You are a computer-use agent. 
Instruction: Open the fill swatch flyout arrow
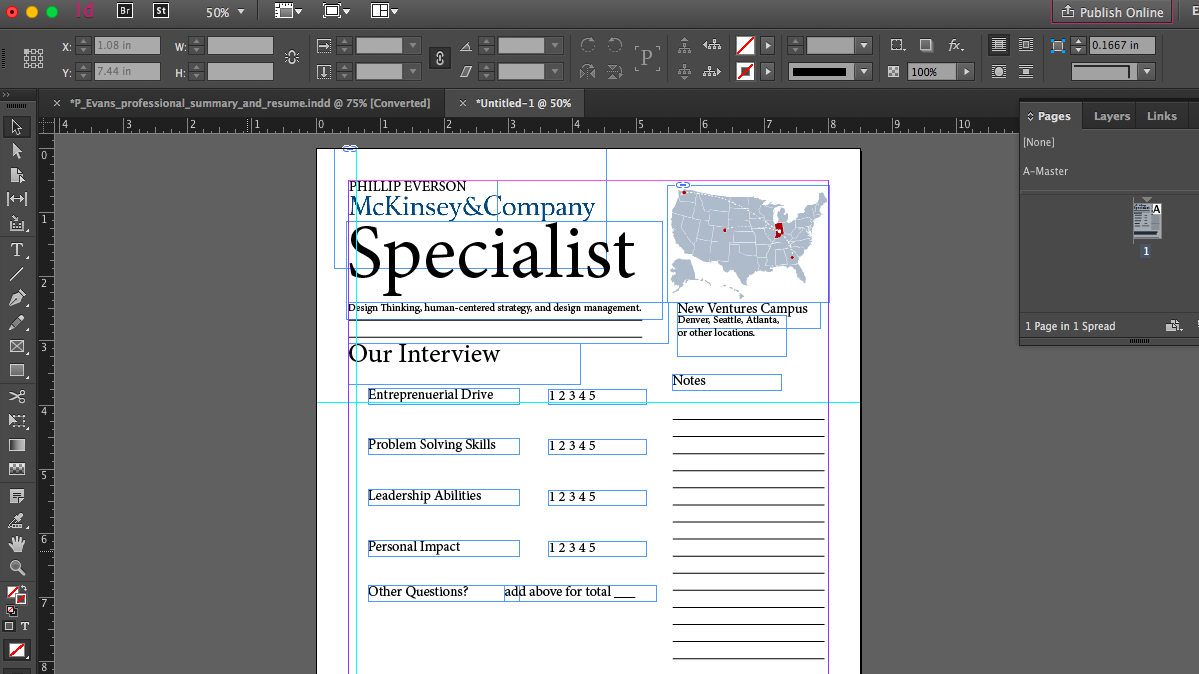click(x=768, y=45)
